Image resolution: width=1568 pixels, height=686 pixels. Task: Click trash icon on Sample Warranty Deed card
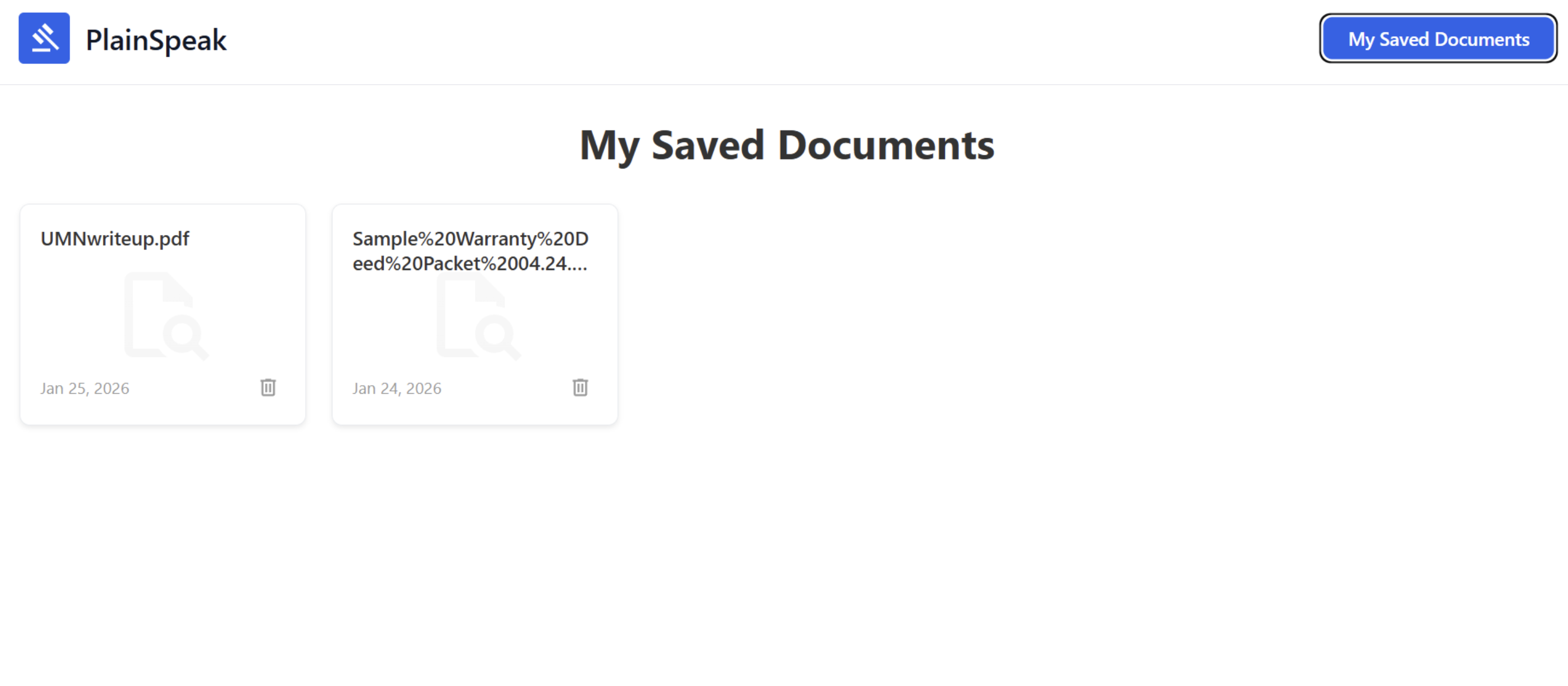coord(580,387)
